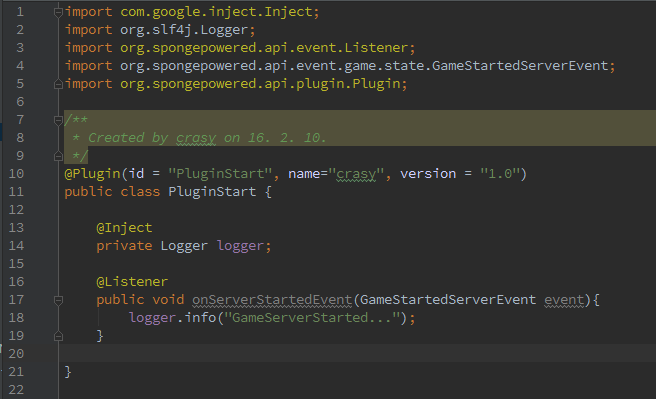Click line number 20 in the gutter

pos(16,354)
